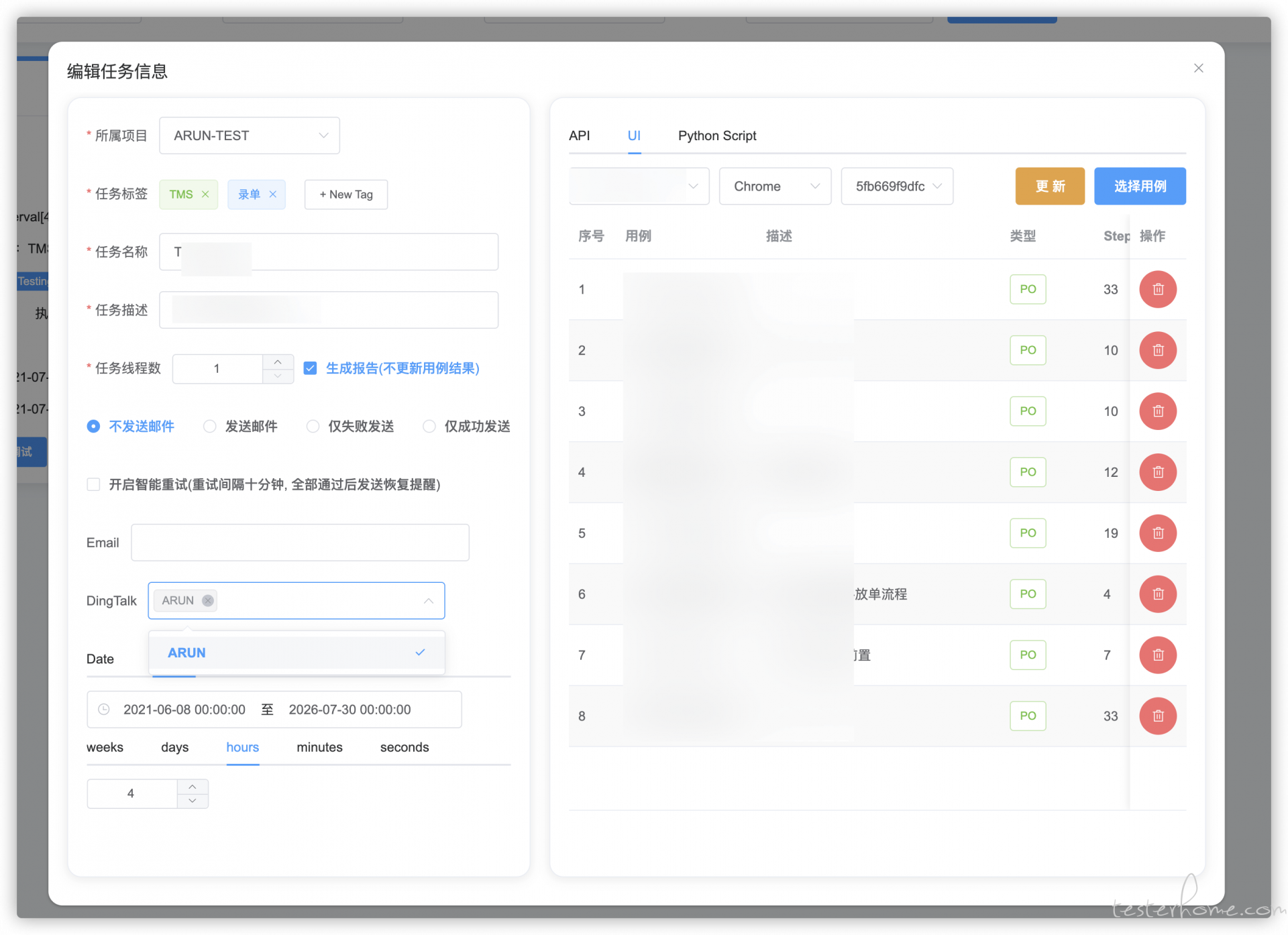Increase thread count with up arrow
This screenshot has height=935, width=1288.
[x=278, y=362]
